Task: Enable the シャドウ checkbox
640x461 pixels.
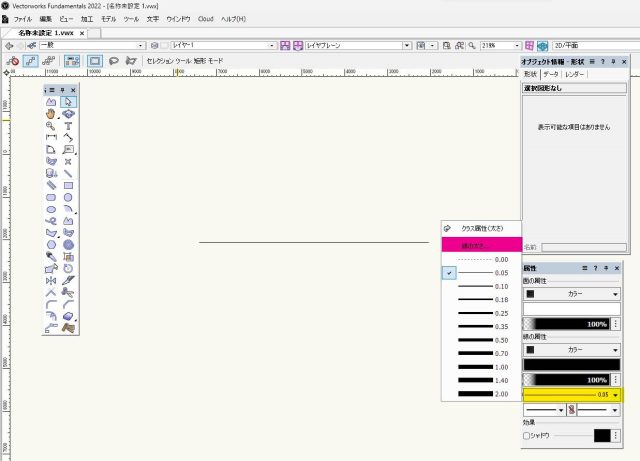Action: [527, 436]
